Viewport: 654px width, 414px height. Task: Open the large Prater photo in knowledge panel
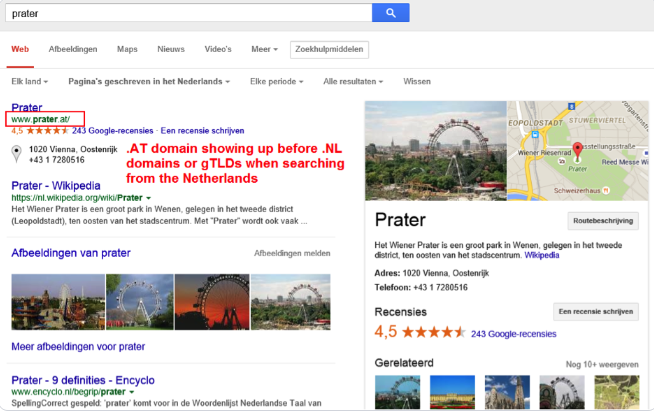[436, 151]
